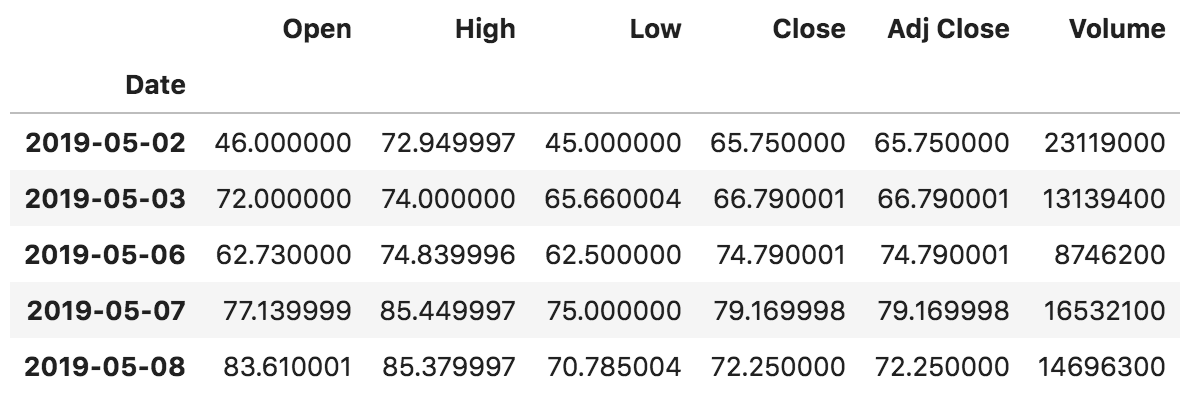Click the Open column header
The width and height of the screenshot is (1188, 406).
point(317,29)
